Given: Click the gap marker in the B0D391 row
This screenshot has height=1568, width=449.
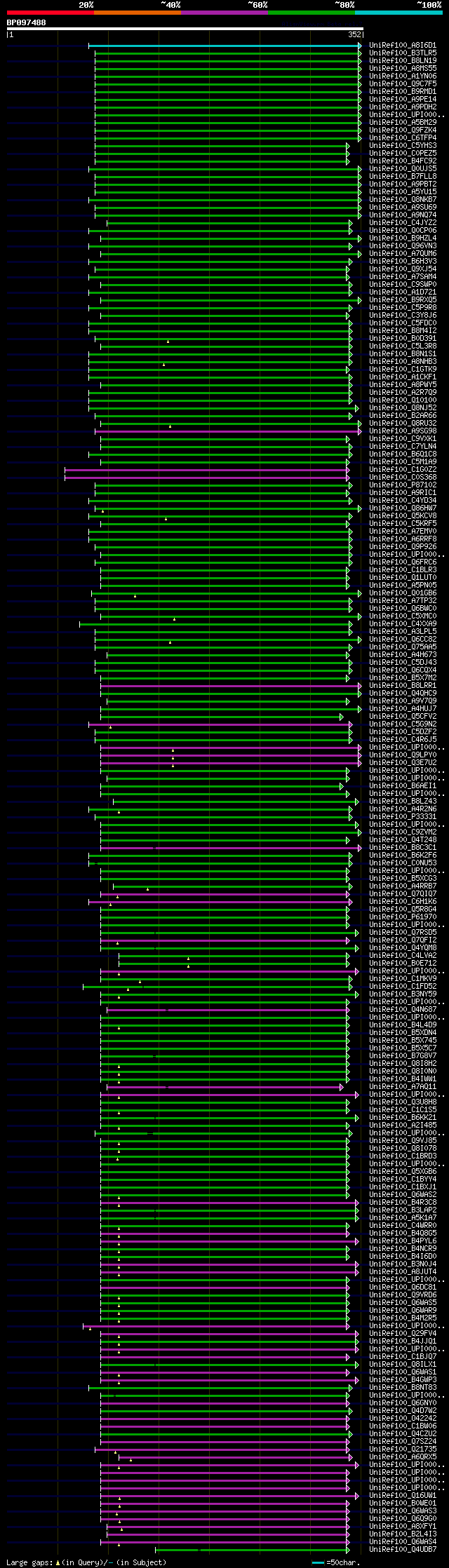Looking at the screenshot, I should [168, 342].
